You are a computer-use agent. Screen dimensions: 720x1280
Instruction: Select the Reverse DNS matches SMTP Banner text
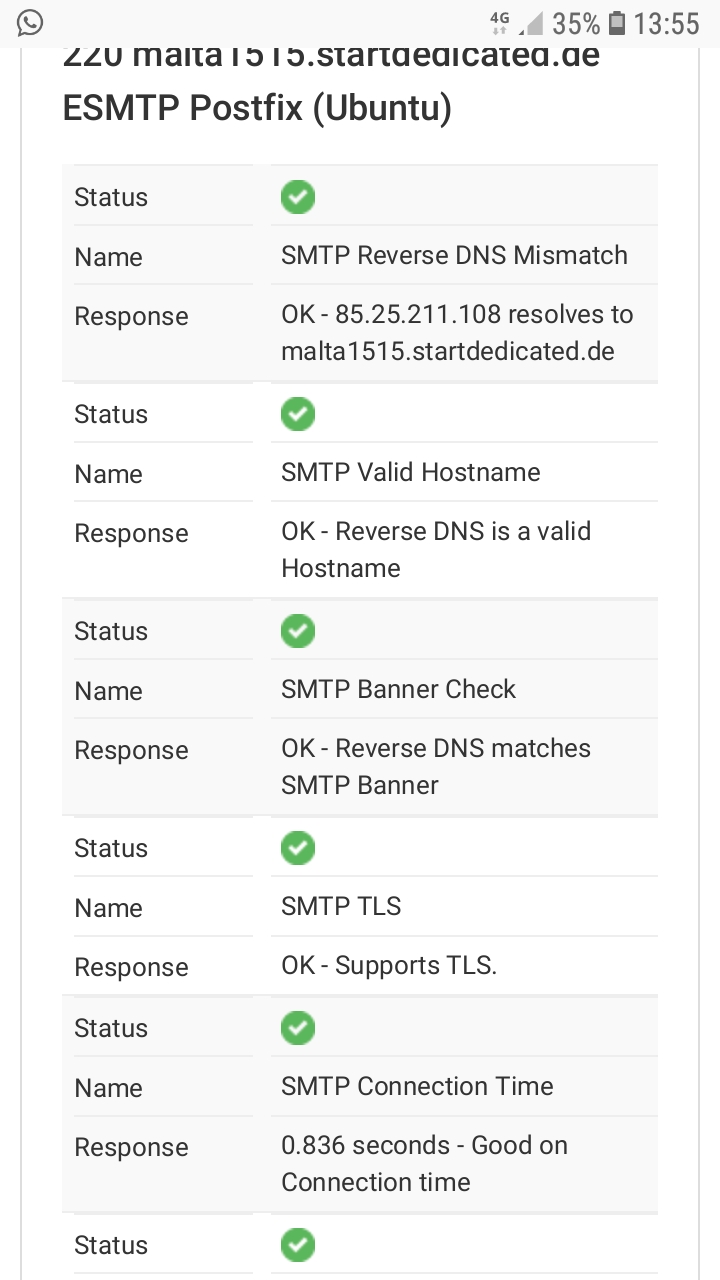[436, 767]
